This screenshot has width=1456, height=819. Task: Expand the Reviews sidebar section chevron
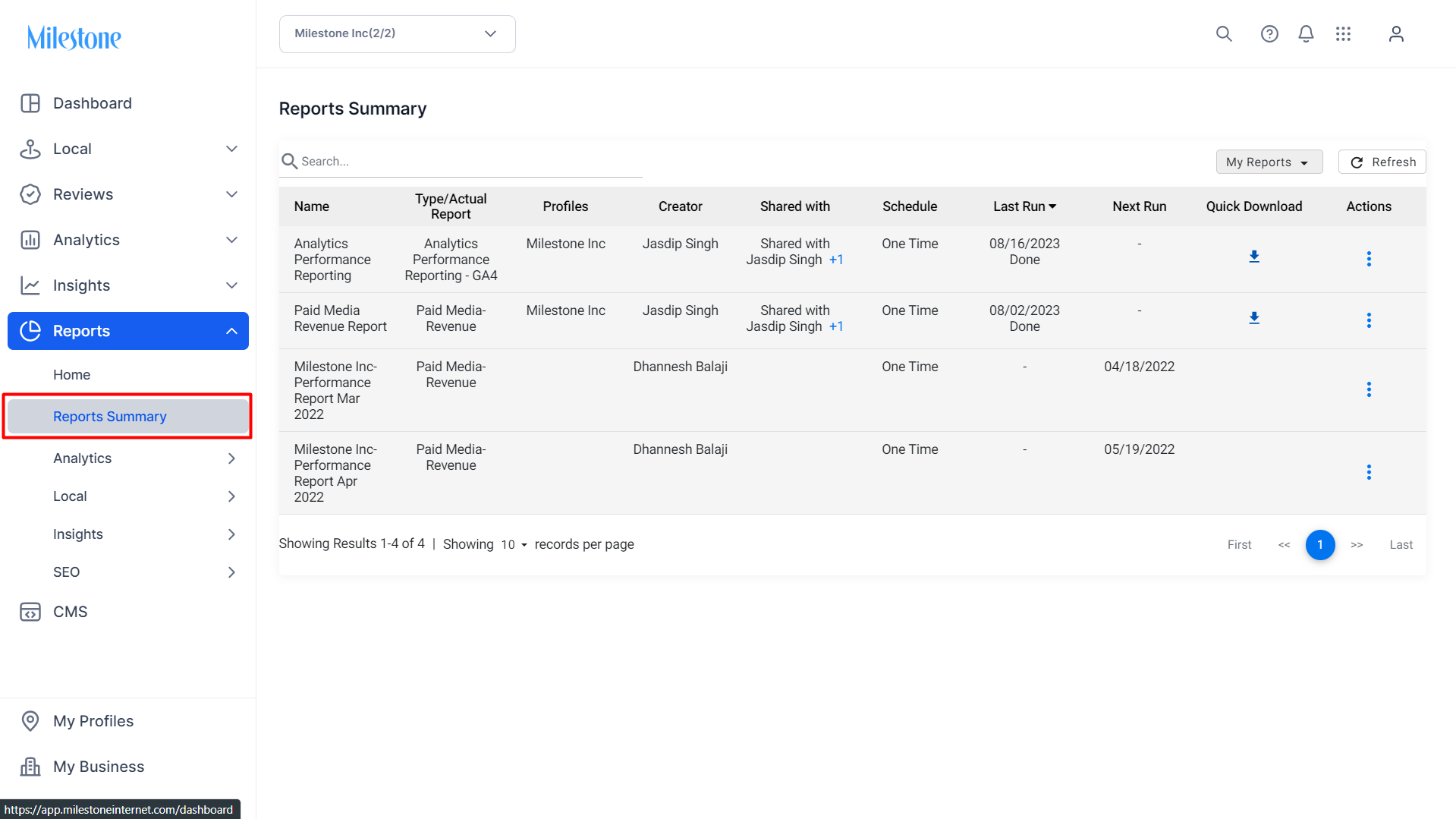(232, 194)
